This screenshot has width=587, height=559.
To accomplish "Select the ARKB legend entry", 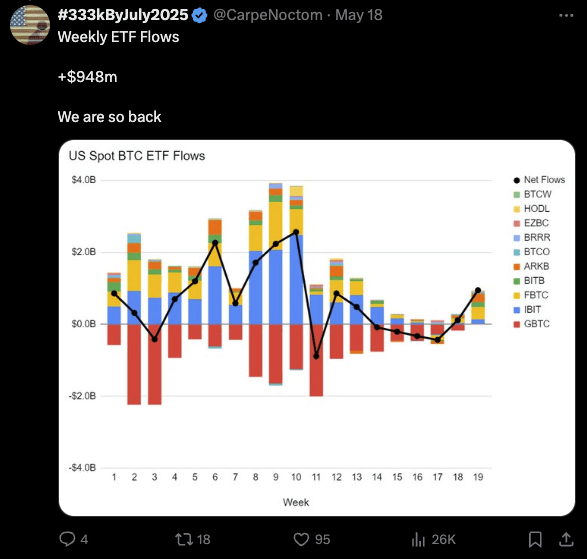I will click(x=532, y=266).
